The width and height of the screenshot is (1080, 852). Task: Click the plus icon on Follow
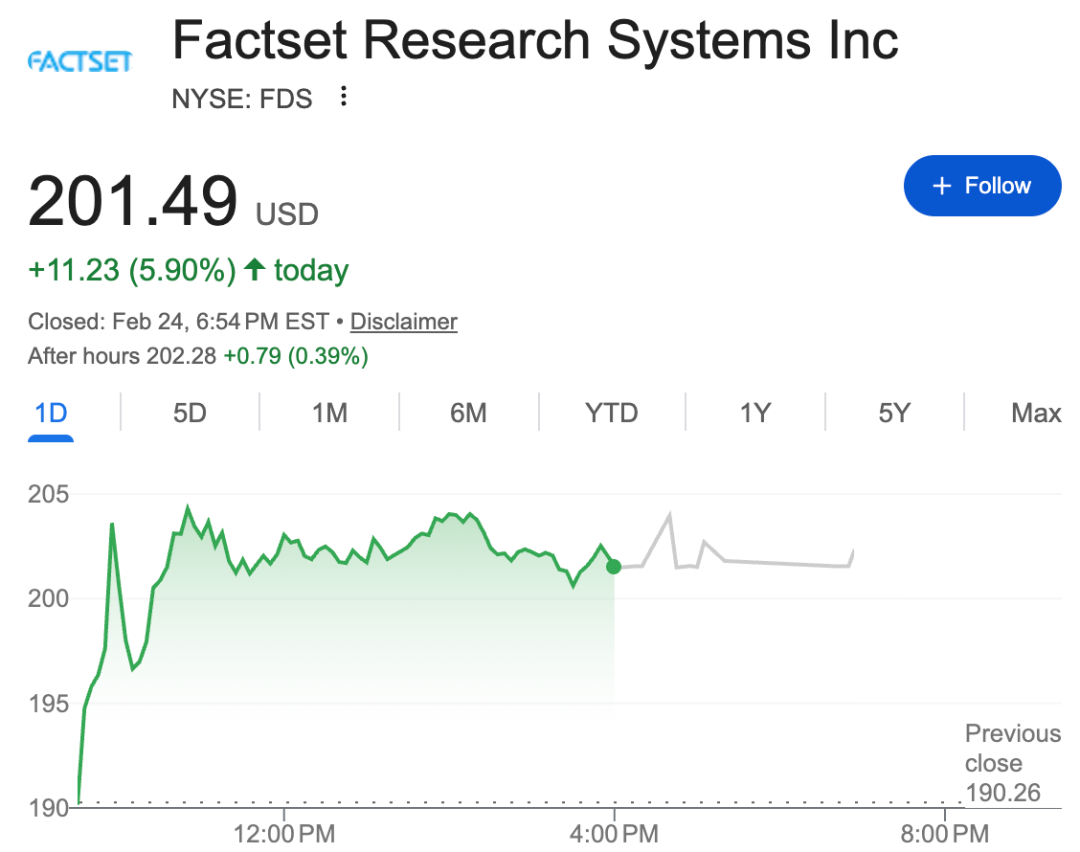tap(941, 186)
